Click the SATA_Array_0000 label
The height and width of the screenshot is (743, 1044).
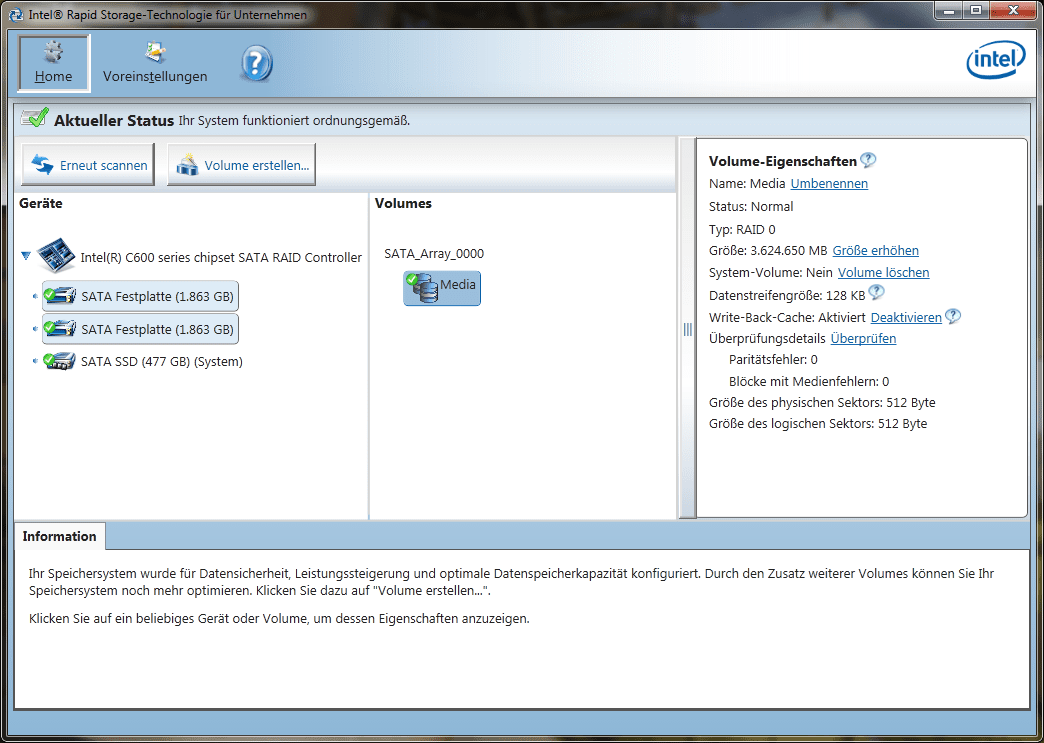[434, 254]
